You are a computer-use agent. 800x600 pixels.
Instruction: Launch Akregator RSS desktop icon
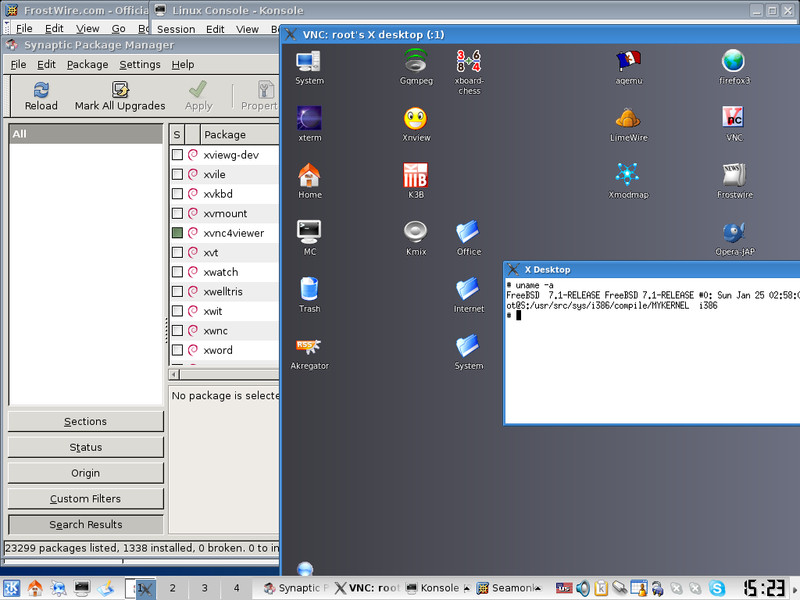[x=309, y=346]
